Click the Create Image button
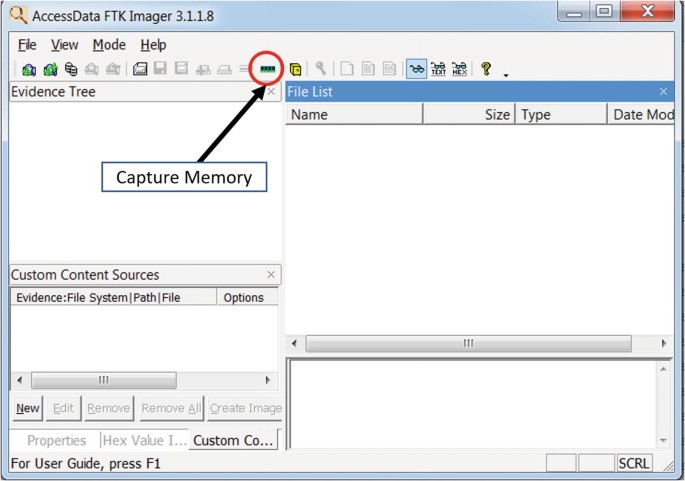The height and width of the screenshot is (481, 685). 245,408
